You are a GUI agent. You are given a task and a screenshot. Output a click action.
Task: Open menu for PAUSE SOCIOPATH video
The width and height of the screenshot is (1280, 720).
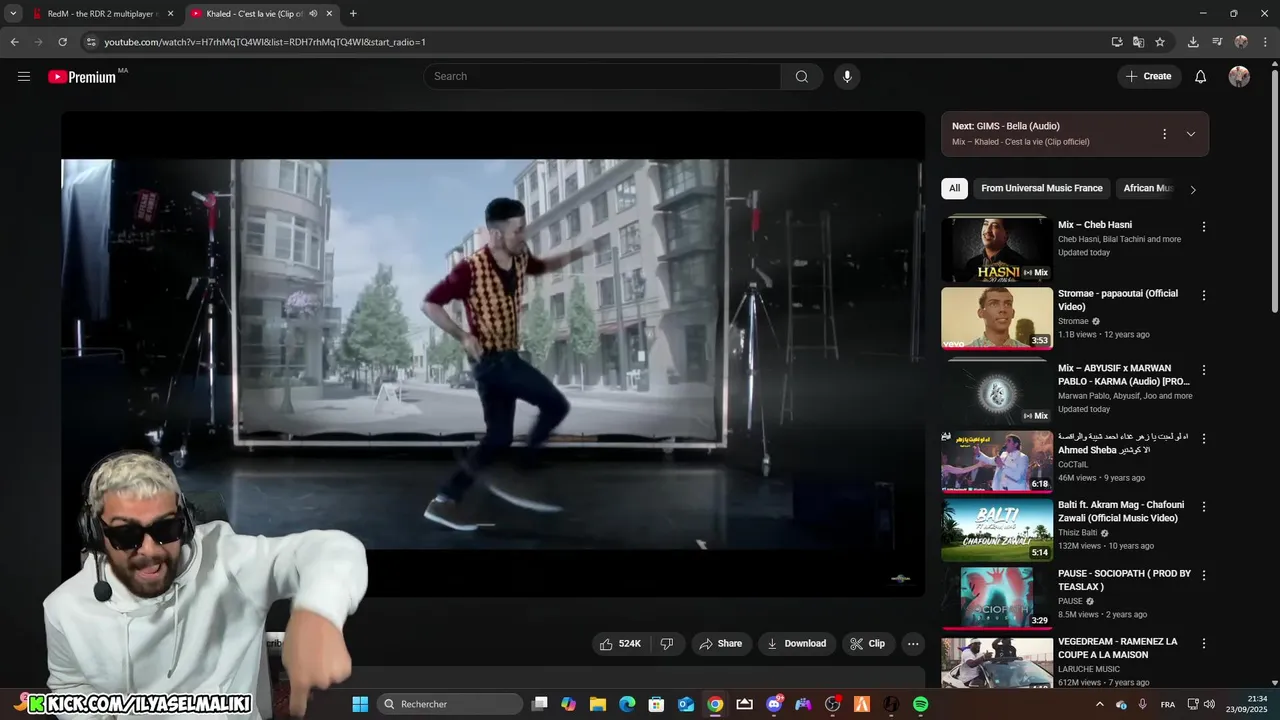[x=1204, y=576]
